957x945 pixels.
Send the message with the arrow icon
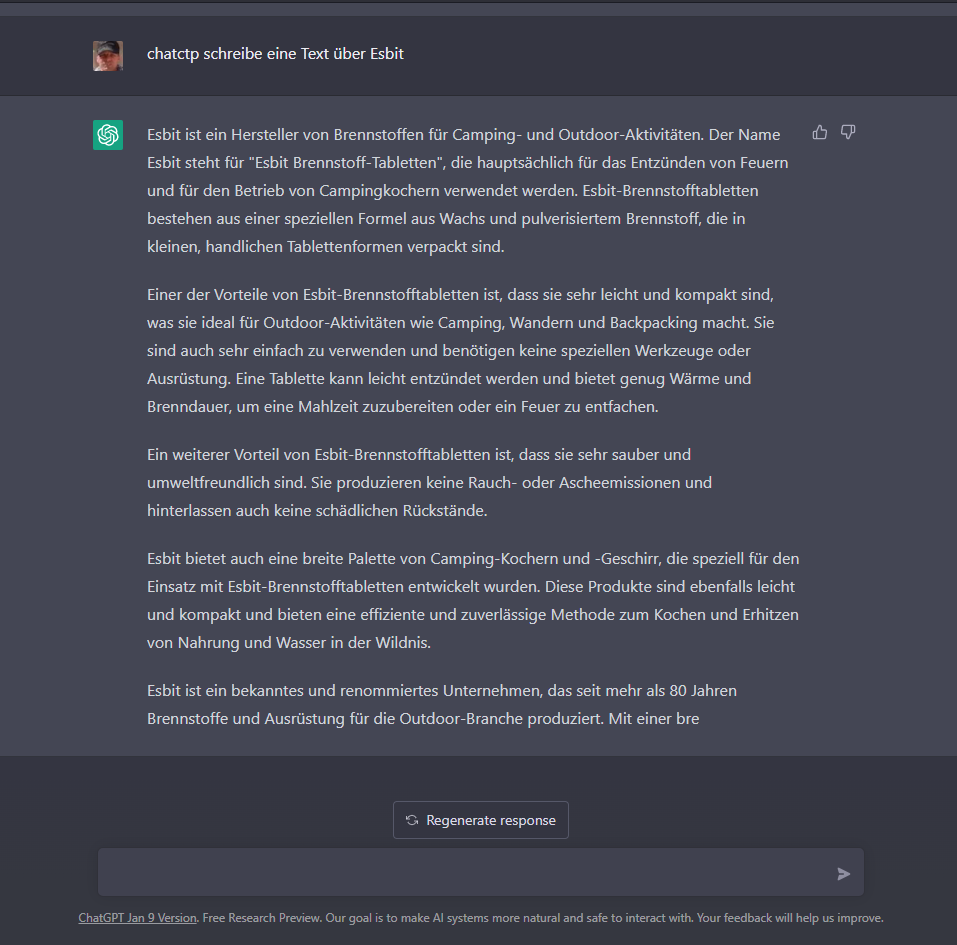click(843, 874)
